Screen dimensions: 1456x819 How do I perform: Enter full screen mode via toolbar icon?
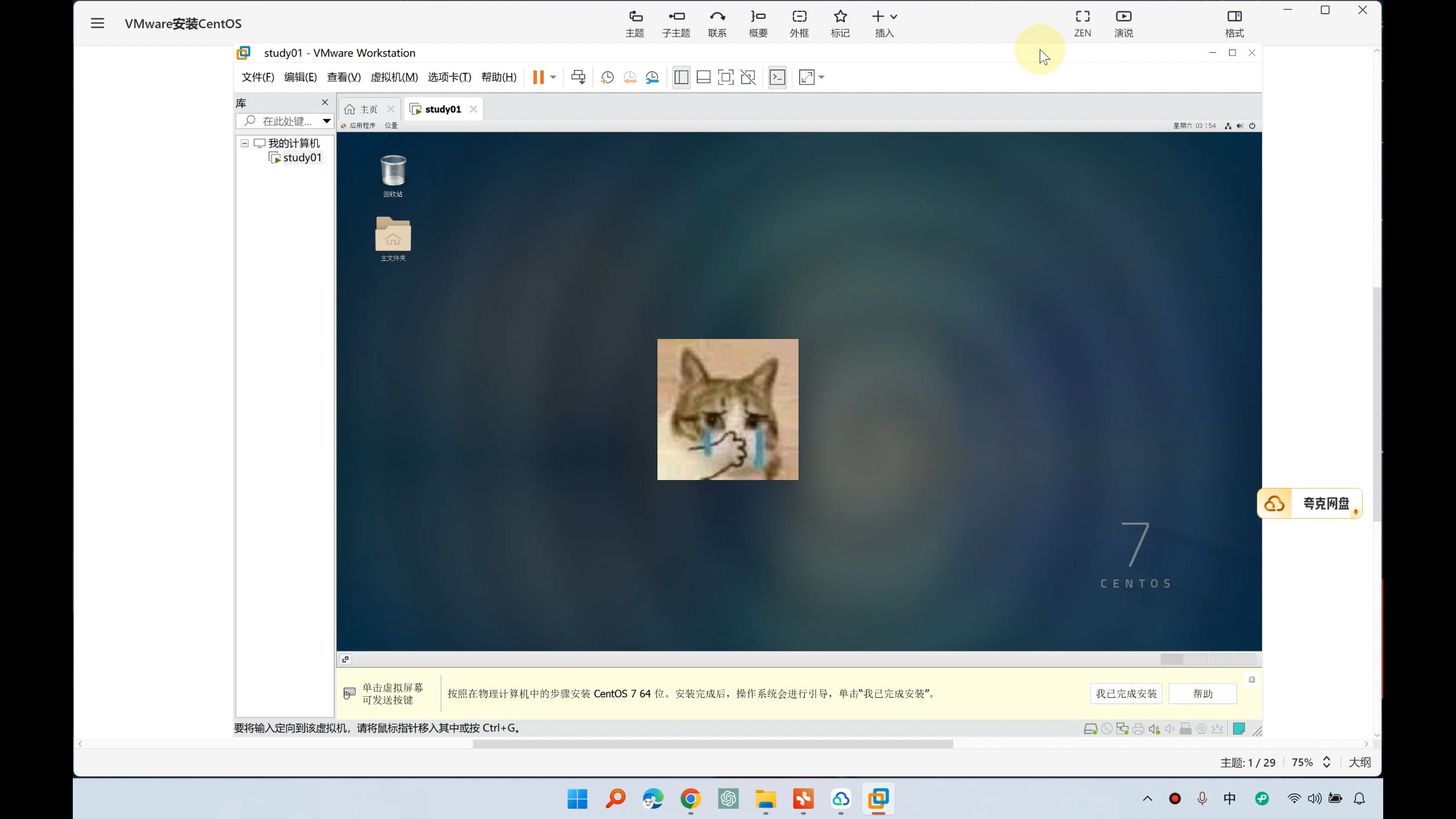[726, 77]
